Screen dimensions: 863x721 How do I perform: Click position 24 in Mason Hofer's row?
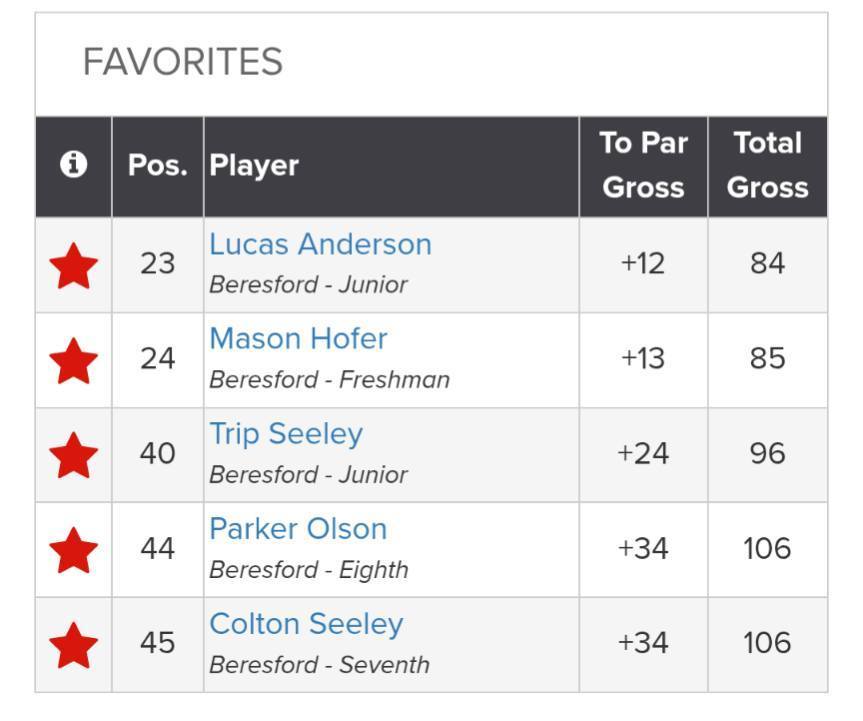(x=157, y=359)
